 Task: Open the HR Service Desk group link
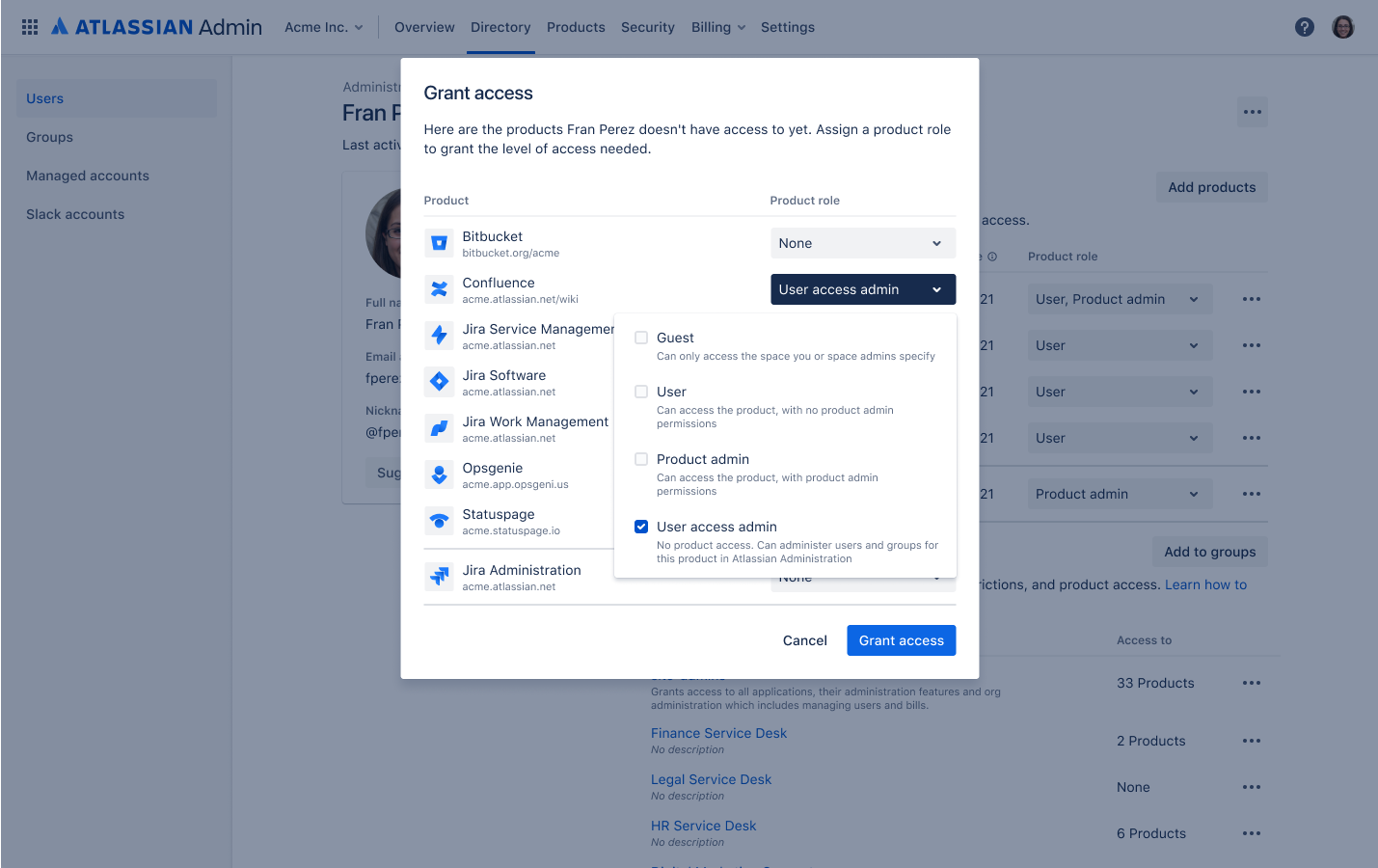[703, 826]
